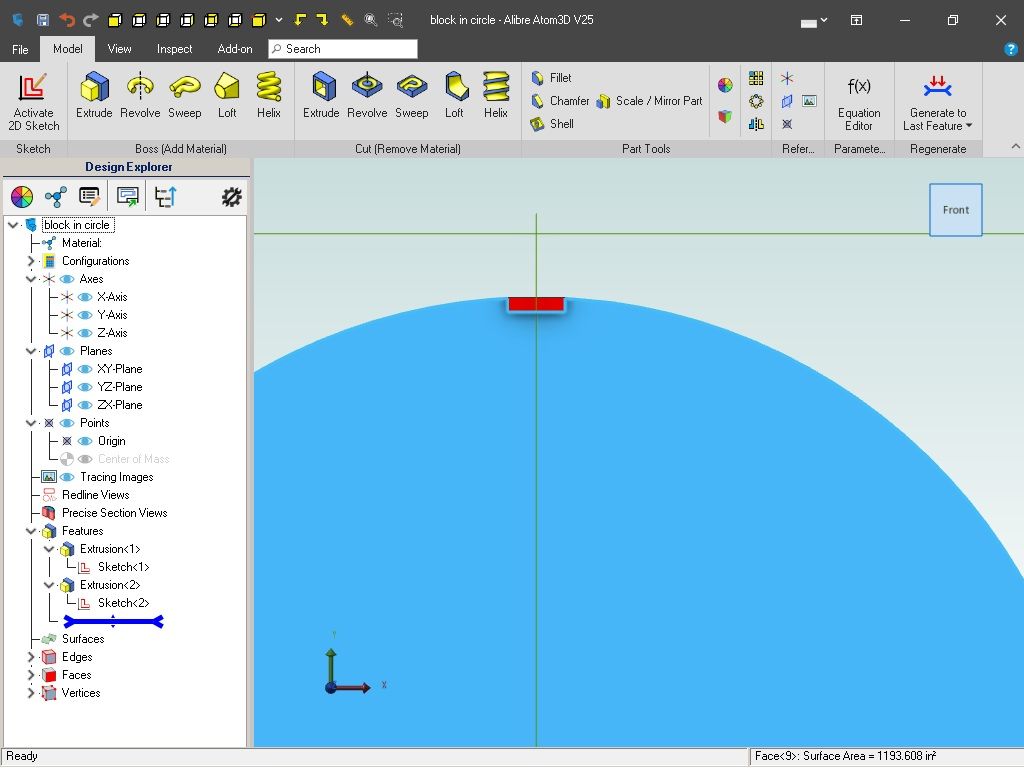Insert a reference axis from the ribbon
1024x768 pixels.
(787, 78)
